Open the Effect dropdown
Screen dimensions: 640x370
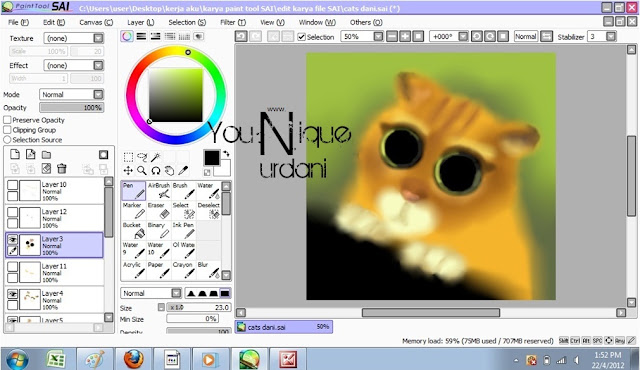click(x=98, y=65)
